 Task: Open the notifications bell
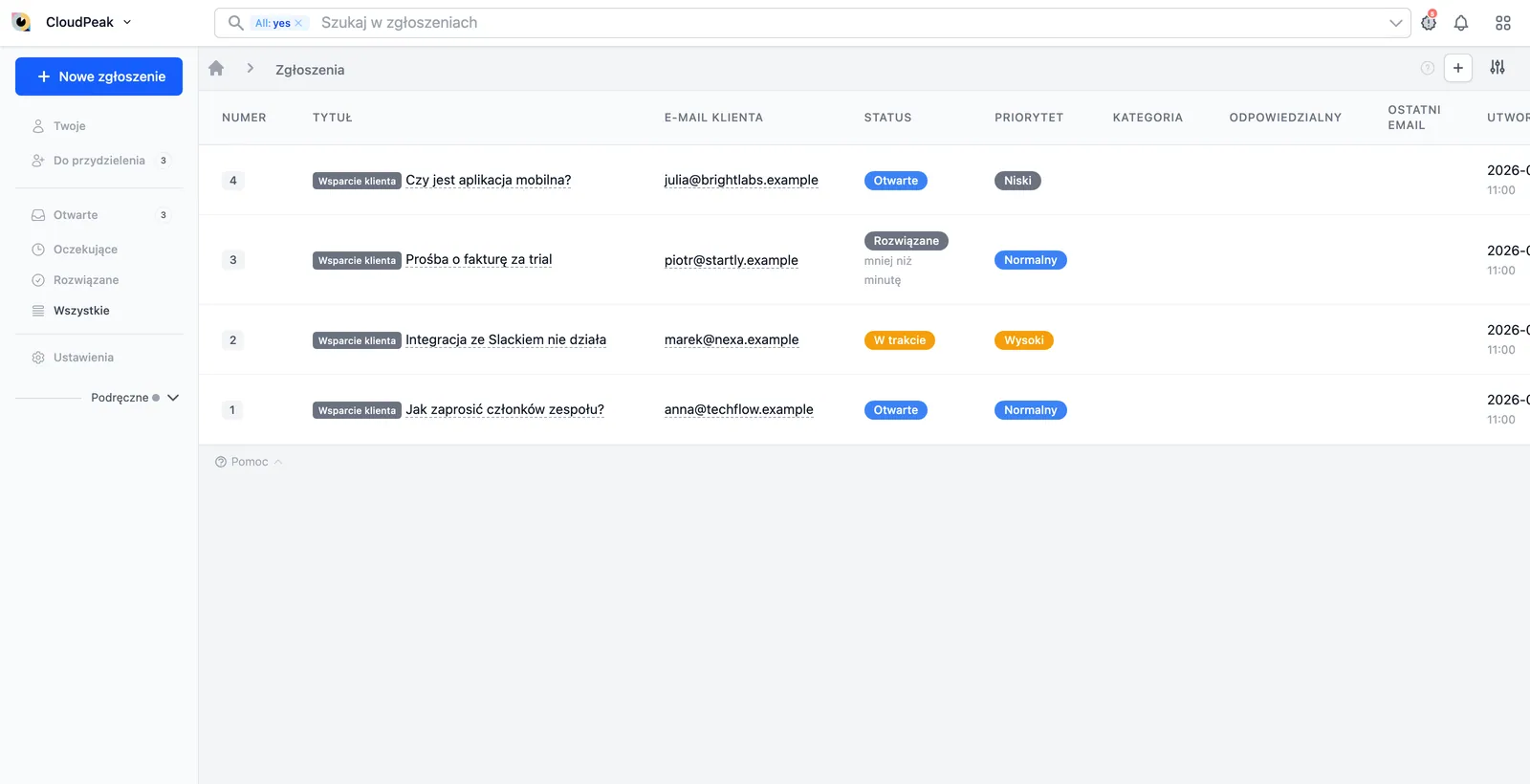click(x=1461, y=23)
